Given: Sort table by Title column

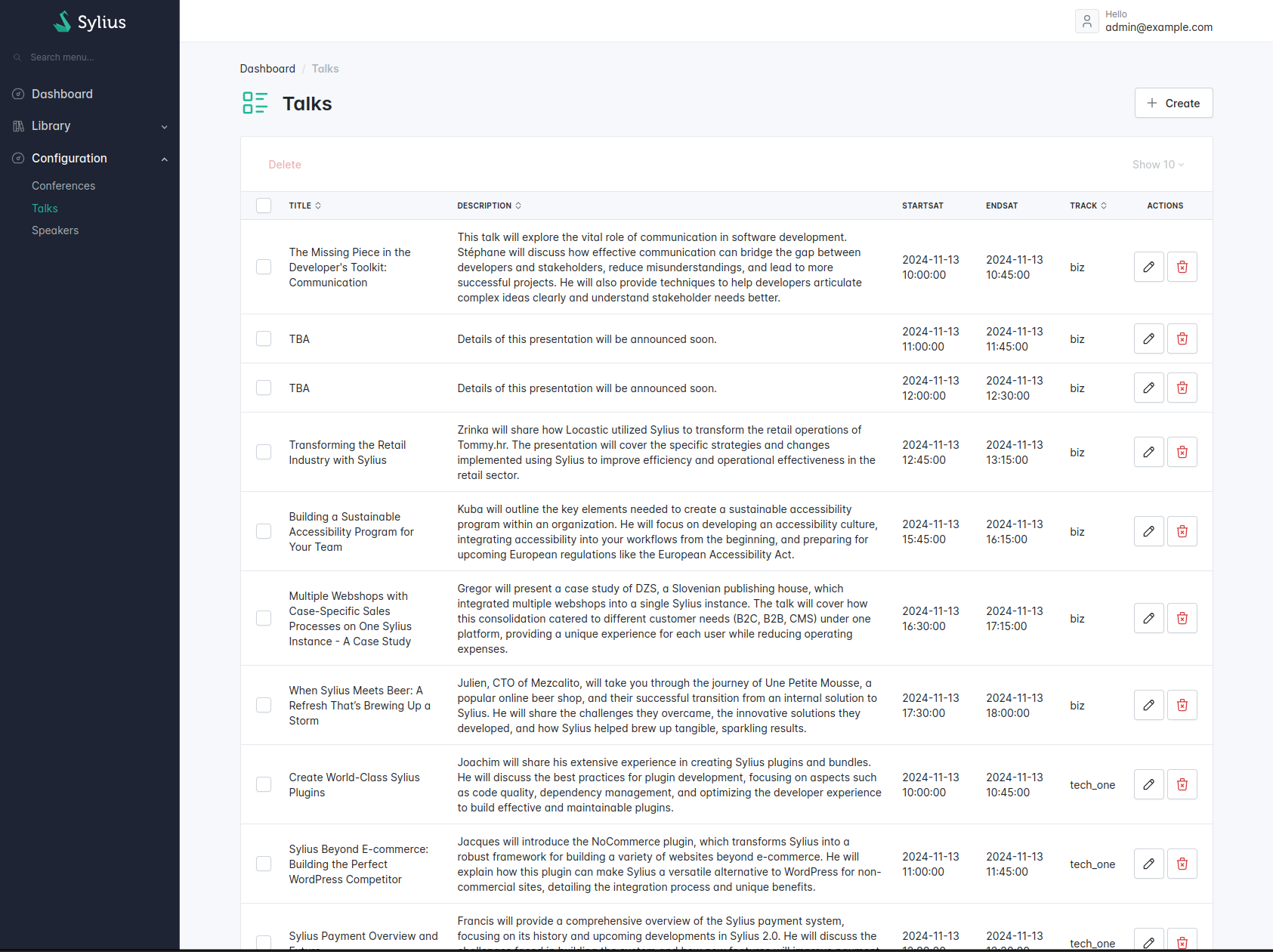Looking at the screenshot, I should [304, 206].
